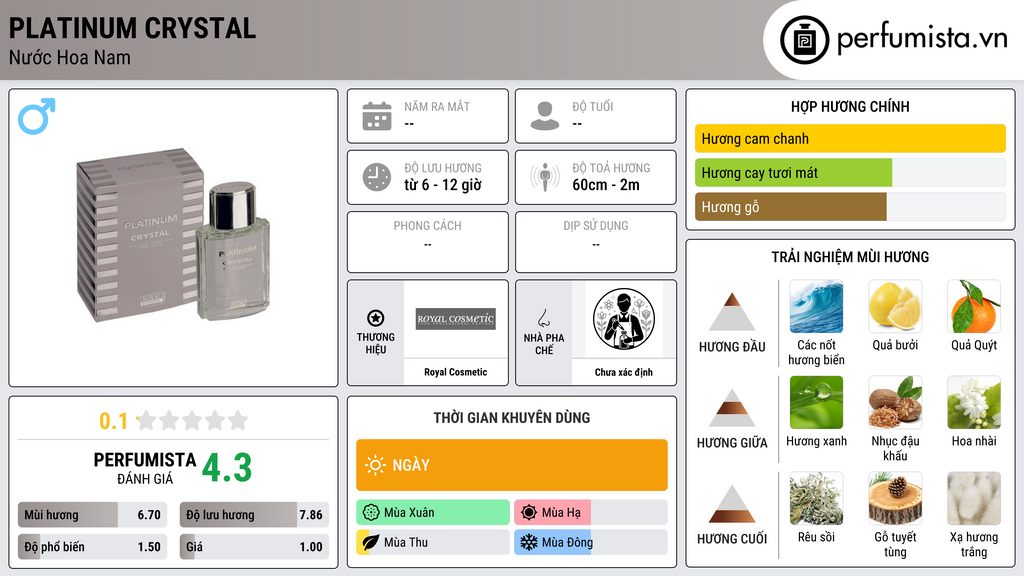
Task: Click the clock icon beside Độ lưu hương
Action: (x=377, y=177)
